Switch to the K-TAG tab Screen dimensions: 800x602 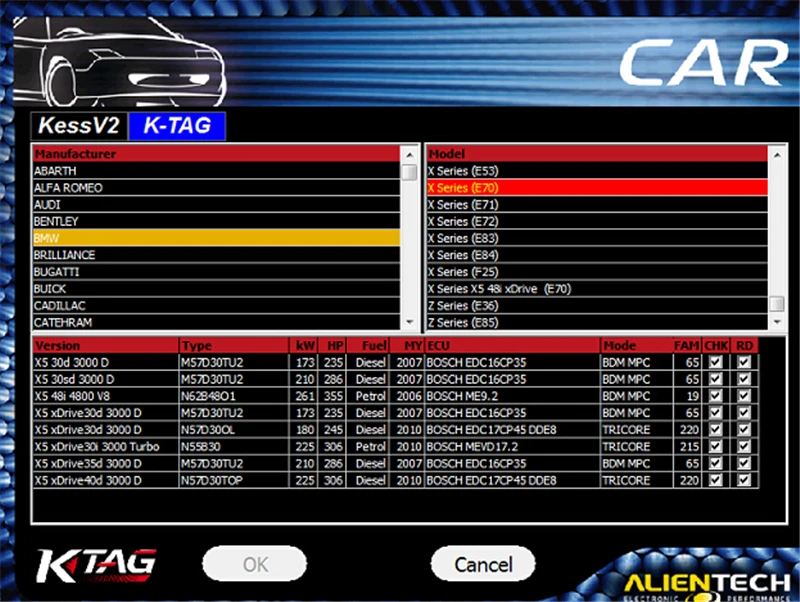(177, 126)
